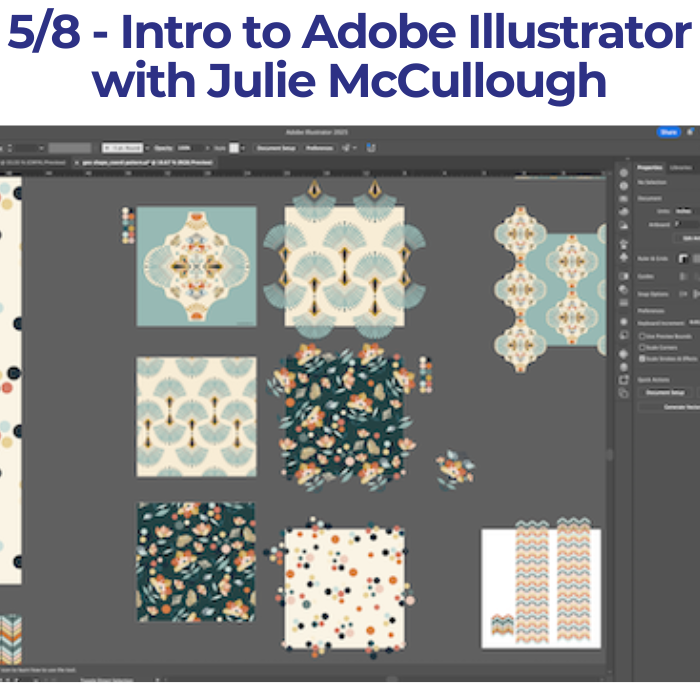This screenshot has width=700, height=700.
Task: Click the blue Share button
Action: click(668, 132)
